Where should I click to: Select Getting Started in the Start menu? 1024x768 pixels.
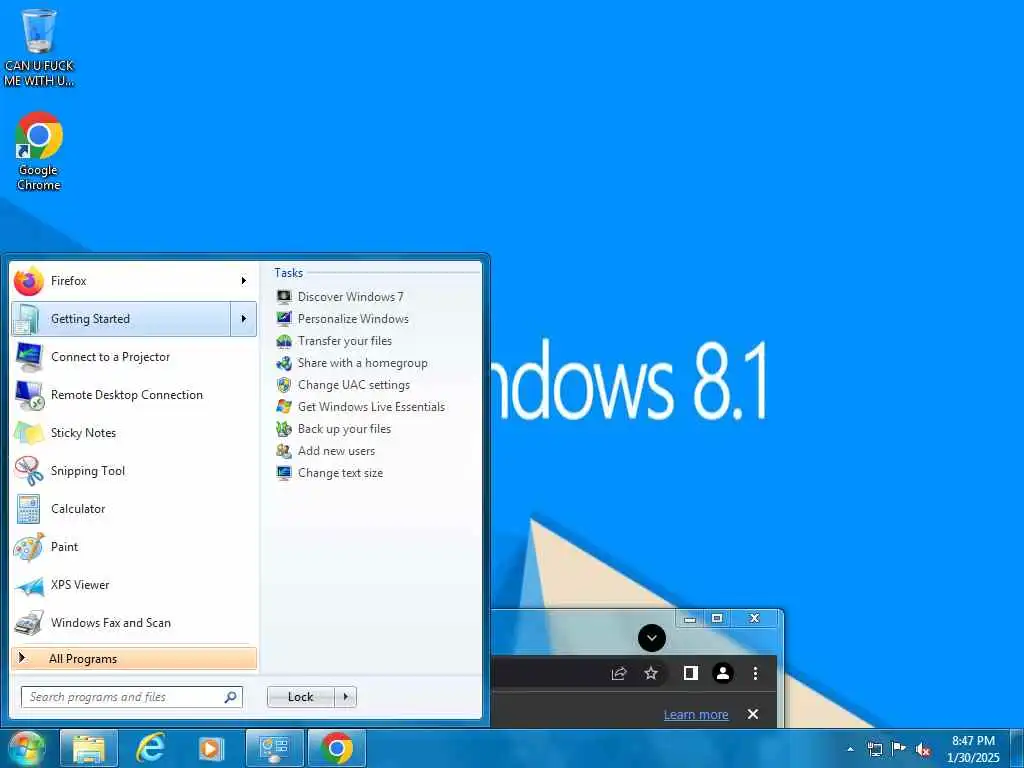coord(121,319)
